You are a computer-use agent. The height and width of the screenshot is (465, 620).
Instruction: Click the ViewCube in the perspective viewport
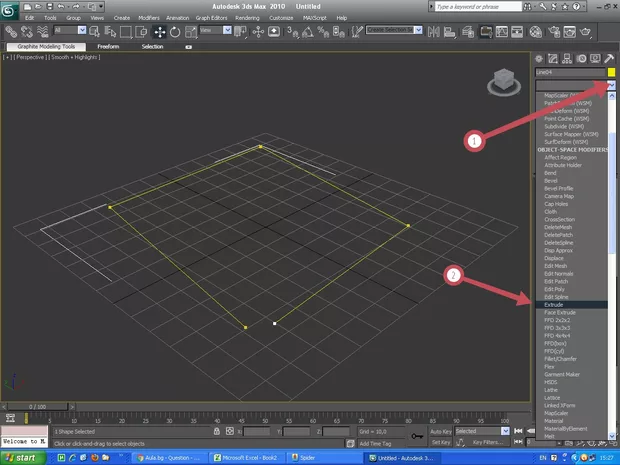504,81
